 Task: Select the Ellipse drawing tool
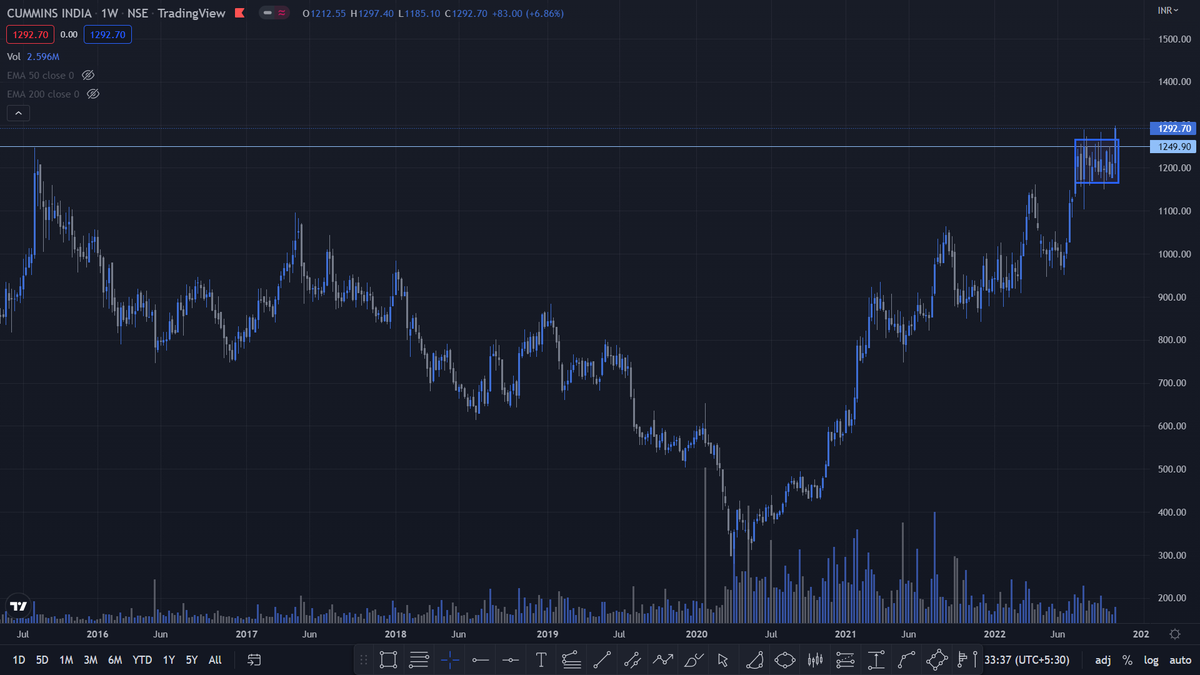pos(785,660)
